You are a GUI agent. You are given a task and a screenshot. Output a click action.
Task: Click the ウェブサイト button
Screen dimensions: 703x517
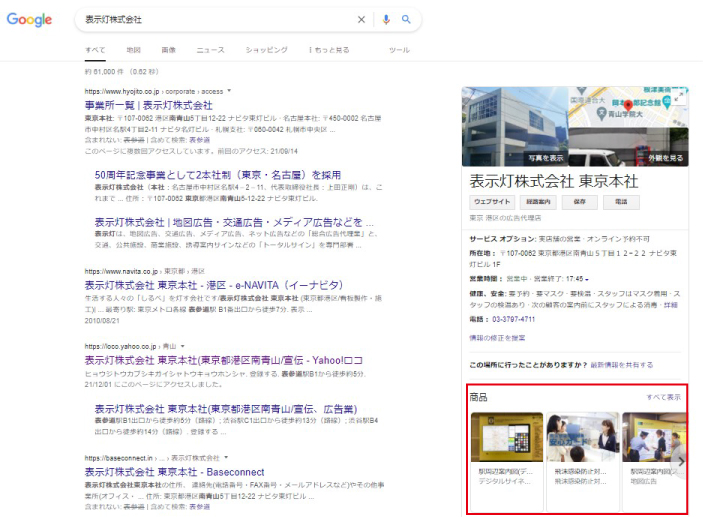(492, 202)
